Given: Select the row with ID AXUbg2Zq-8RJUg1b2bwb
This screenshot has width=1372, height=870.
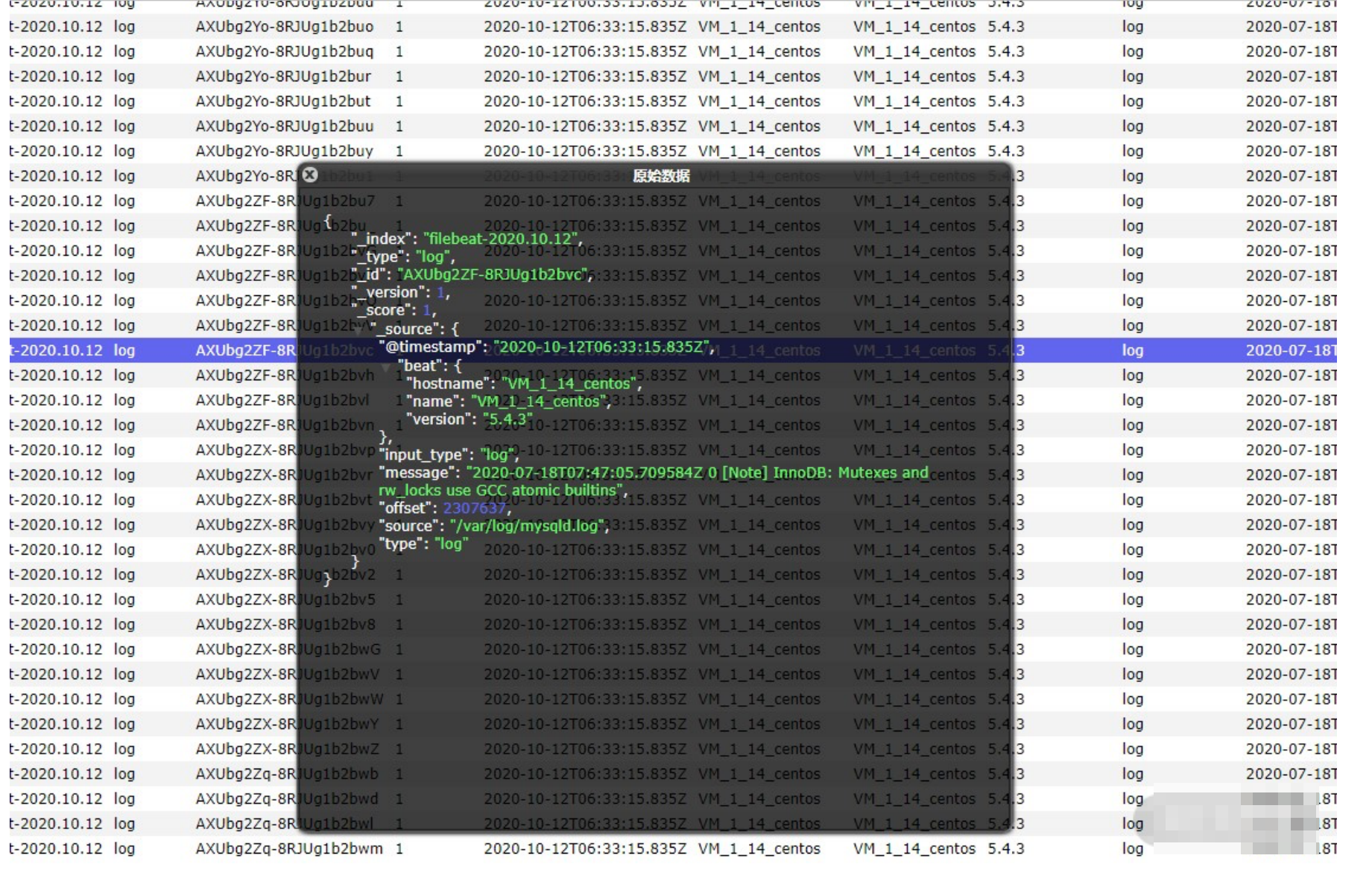Looking at the screenshot, I should coord(673,774).
